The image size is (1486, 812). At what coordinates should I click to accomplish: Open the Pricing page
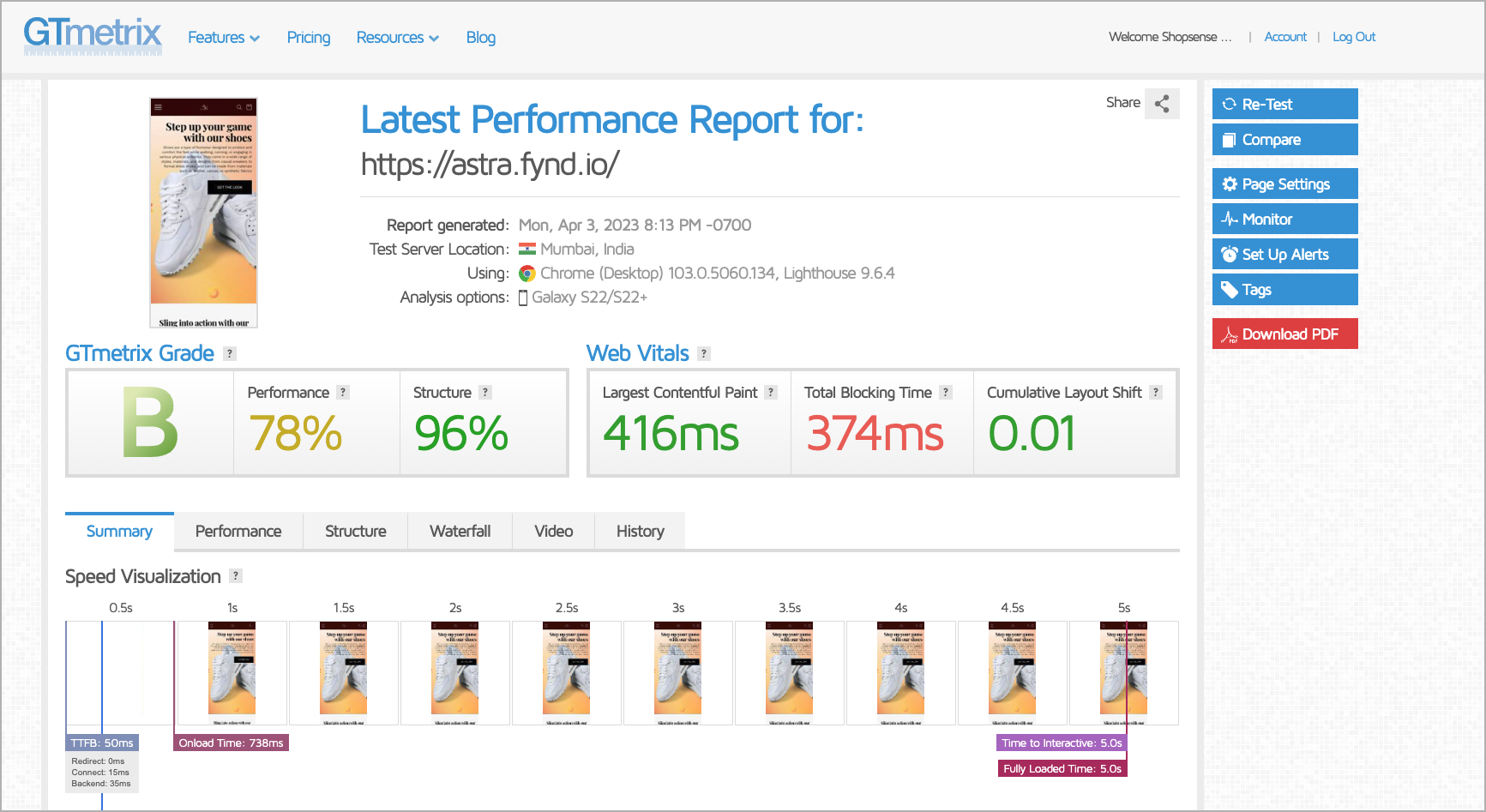pyautogui.click(x=309, y=38)
